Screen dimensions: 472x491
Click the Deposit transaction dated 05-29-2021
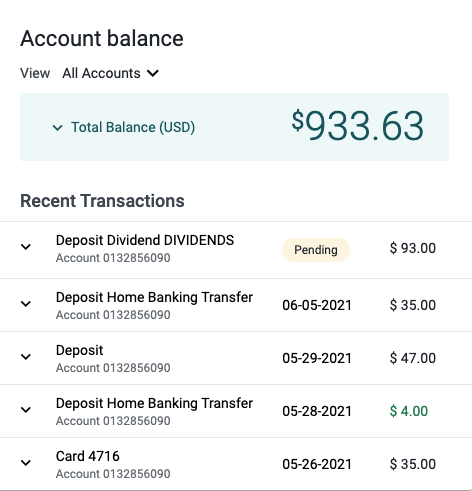click(79, 350)
